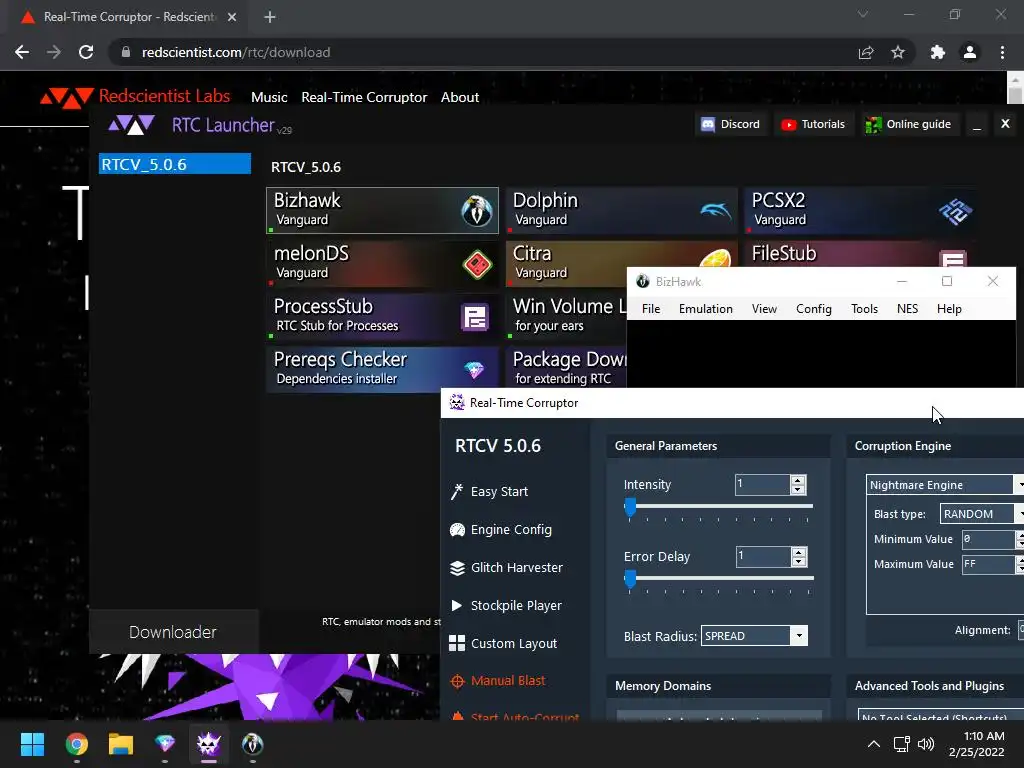
Task: Expand hidden system tray icons
Action: coord(873,744)
